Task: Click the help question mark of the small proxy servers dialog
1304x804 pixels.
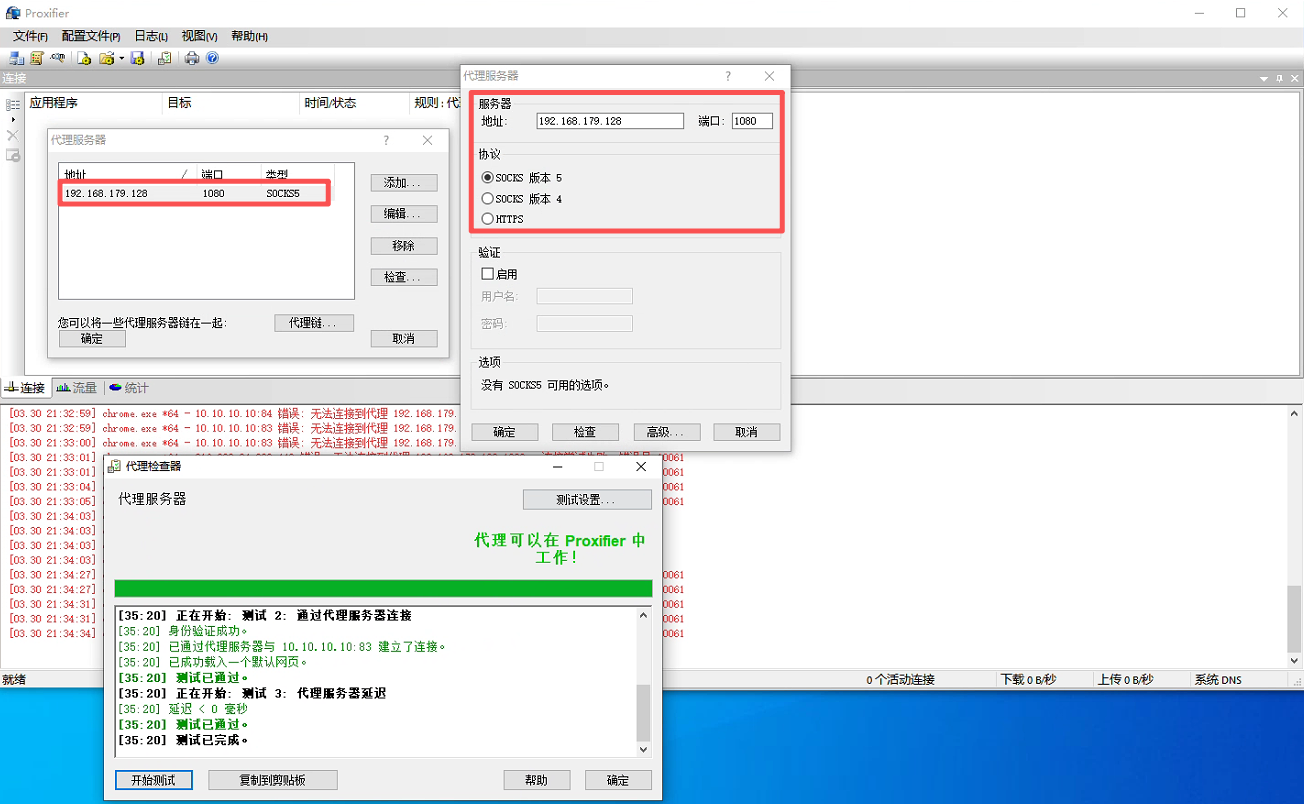Action: point(386,140)
